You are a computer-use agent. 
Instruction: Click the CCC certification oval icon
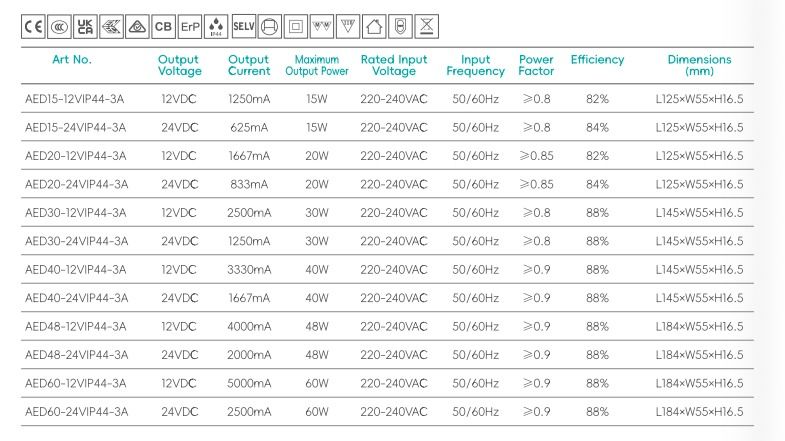click(x=59, y=25)
